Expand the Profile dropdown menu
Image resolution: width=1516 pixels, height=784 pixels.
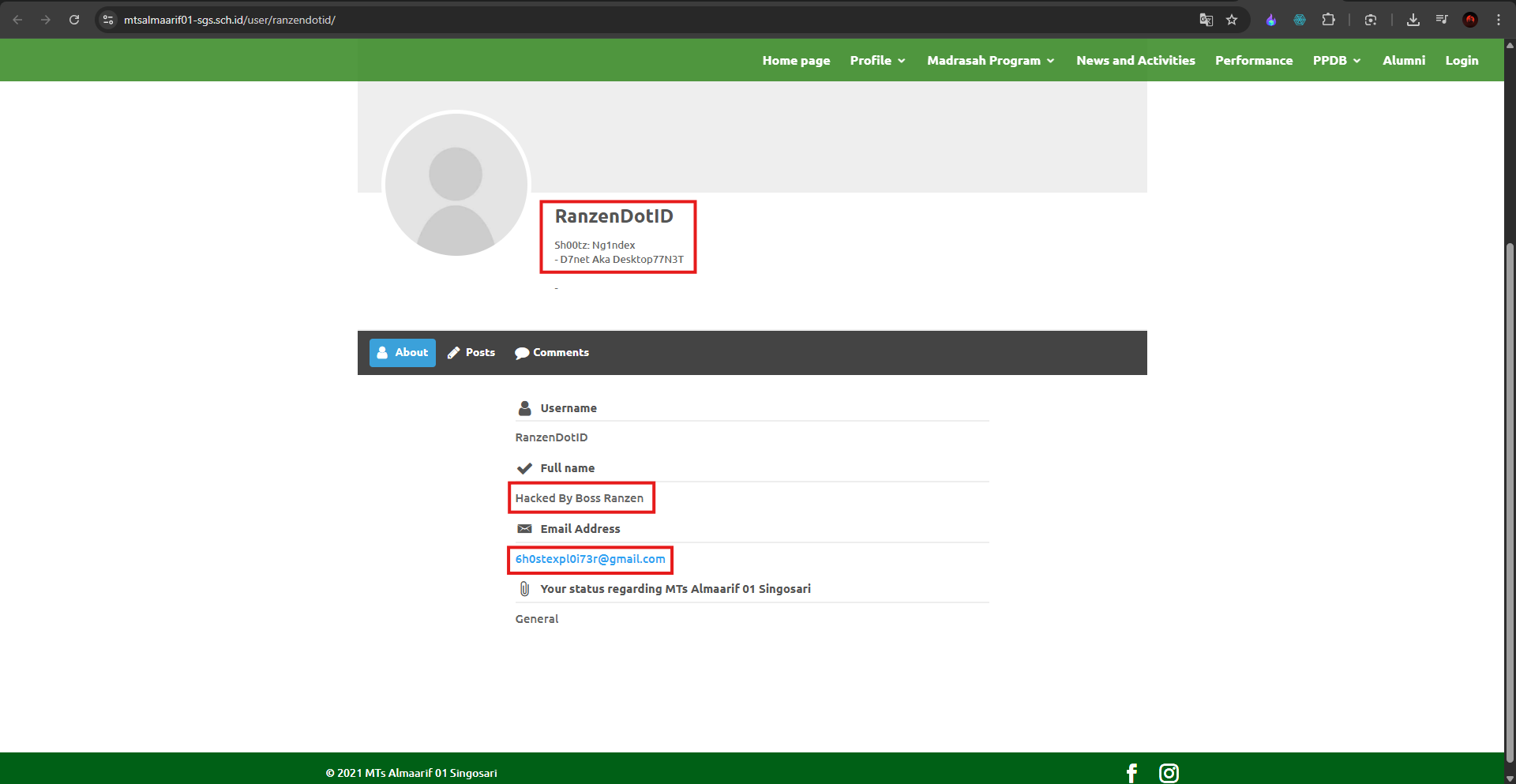[877, 60]
